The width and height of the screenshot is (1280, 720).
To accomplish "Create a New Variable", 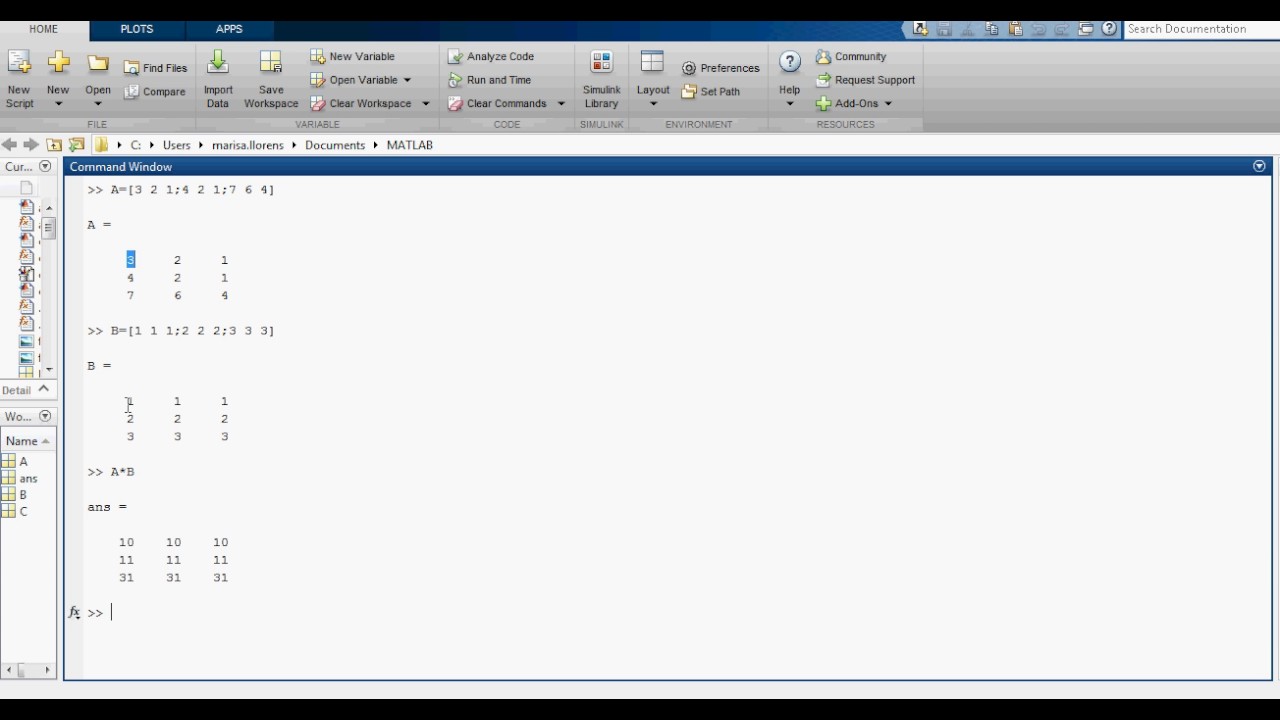I will (352, 57).
